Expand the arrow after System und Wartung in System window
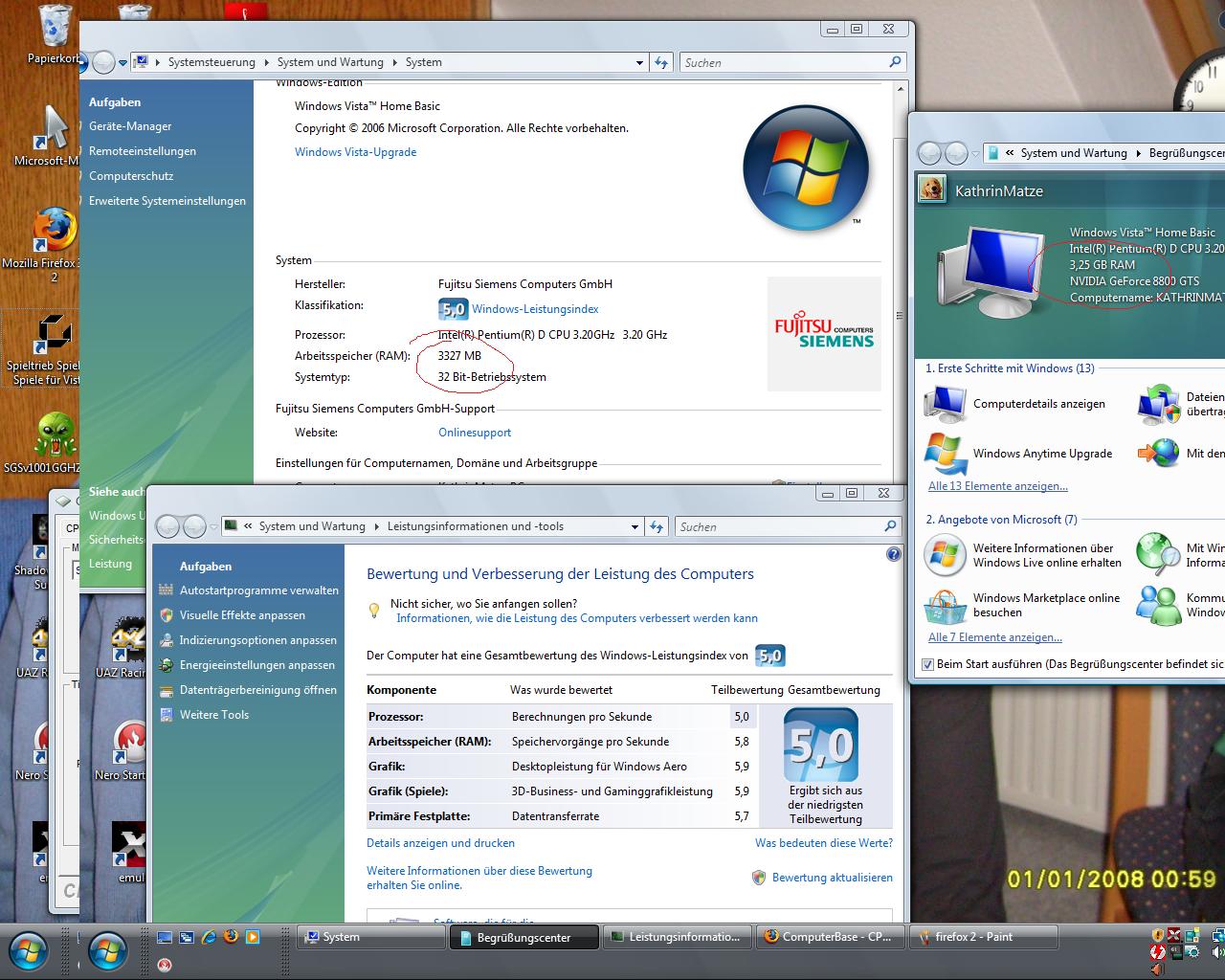1225x980 pixels. [x=394, y=62]
